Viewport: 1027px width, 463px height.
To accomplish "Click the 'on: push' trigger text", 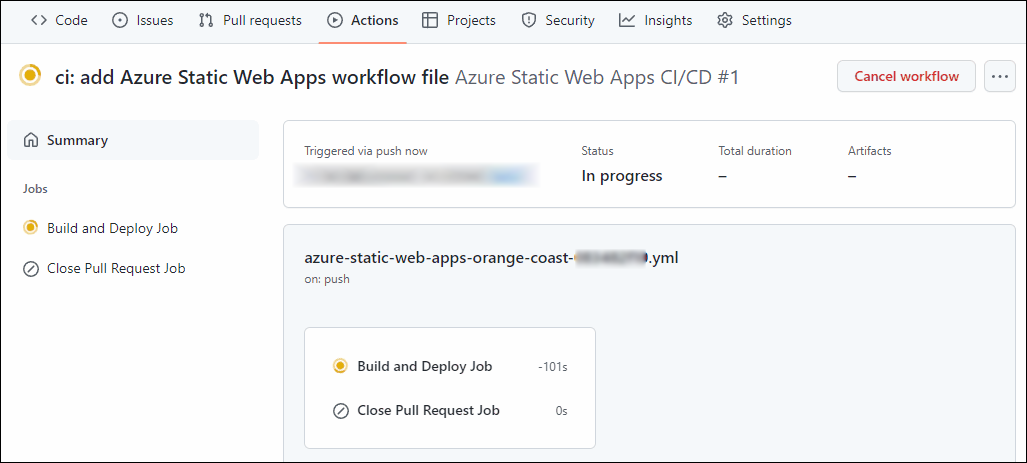I will [327, 279].
